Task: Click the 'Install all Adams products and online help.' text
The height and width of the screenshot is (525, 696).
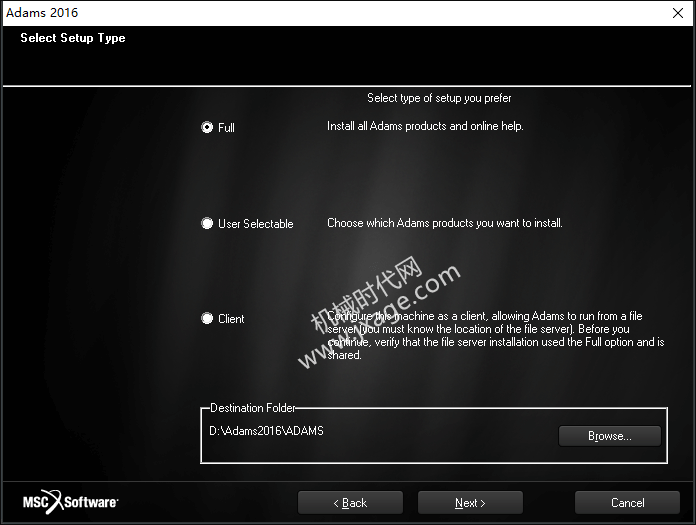Action: (425, 126)
